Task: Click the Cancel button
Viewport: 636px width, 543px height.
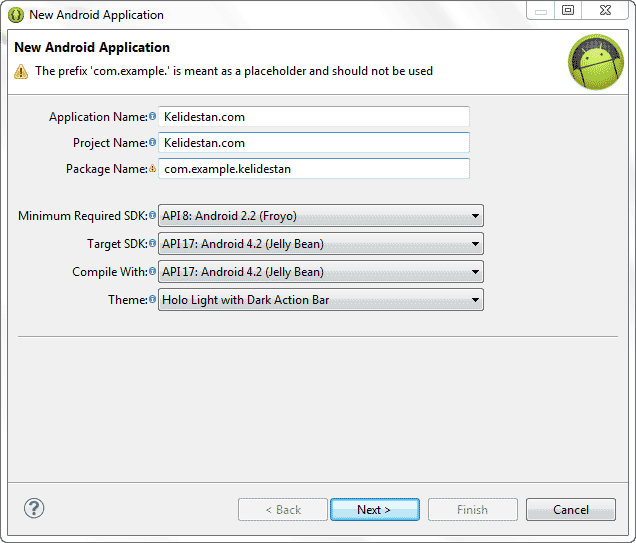Action: pos(571,509)
